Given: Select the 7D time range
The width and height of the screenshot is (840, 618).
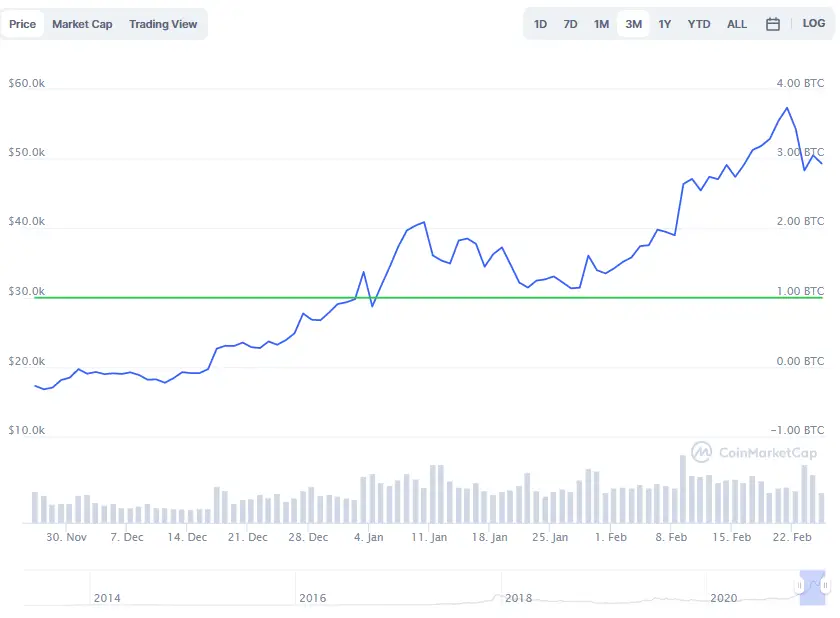Looking at the screenshot, I should pyautogui.click(x=570, y=24).
